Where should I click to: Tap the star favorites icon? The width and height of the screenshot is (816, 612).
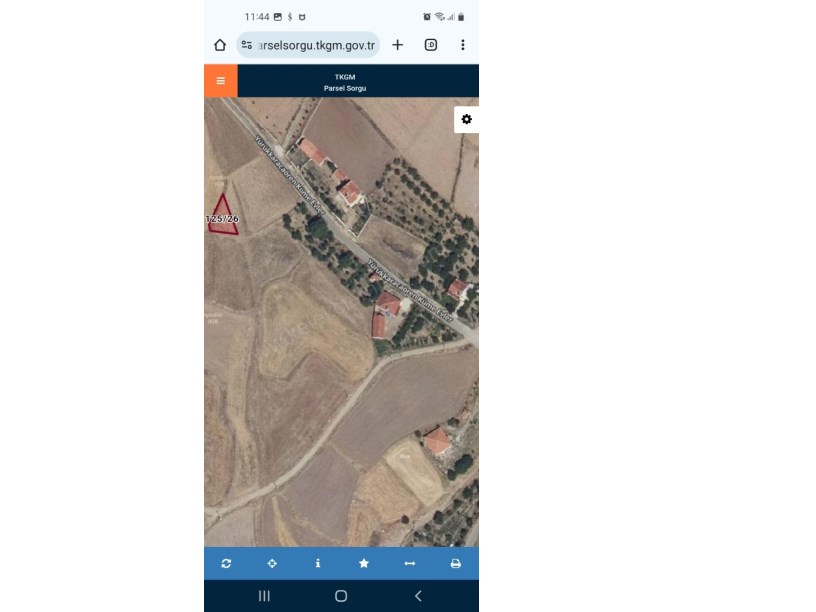point(364,564)
